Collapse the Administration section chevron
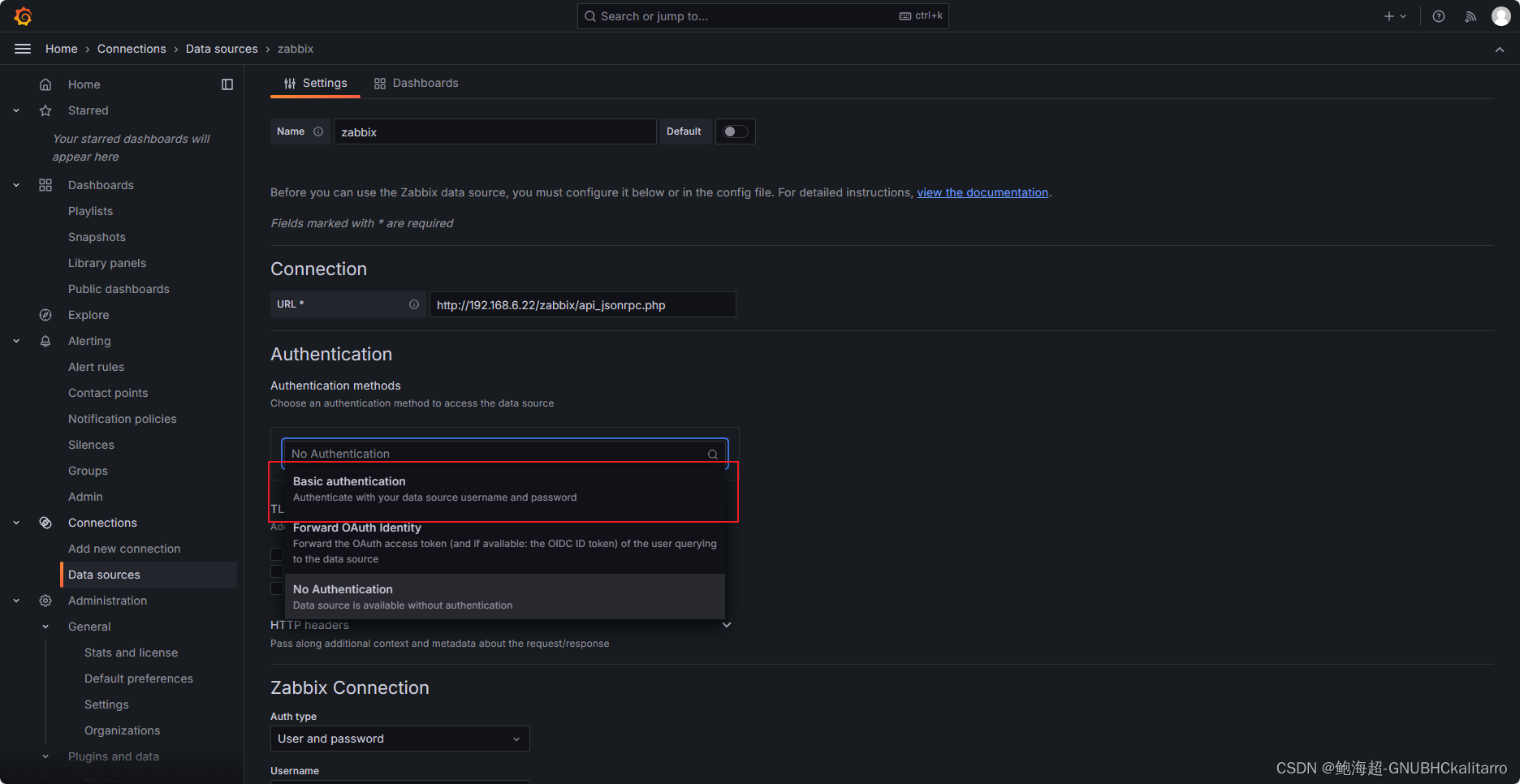 click(16, 601)
